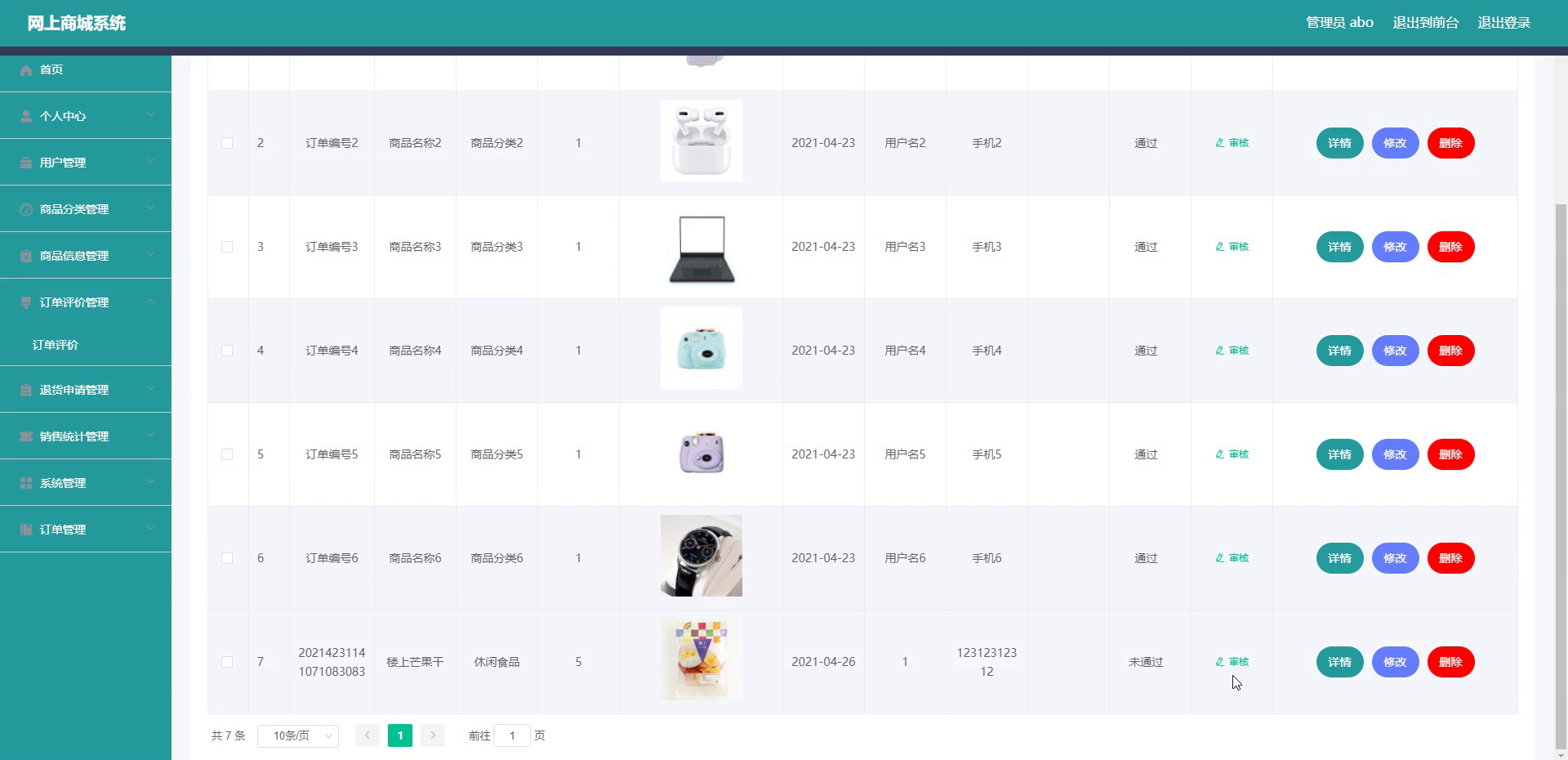Click the 销售统计管理 sidebar icon

coord(26,436)
